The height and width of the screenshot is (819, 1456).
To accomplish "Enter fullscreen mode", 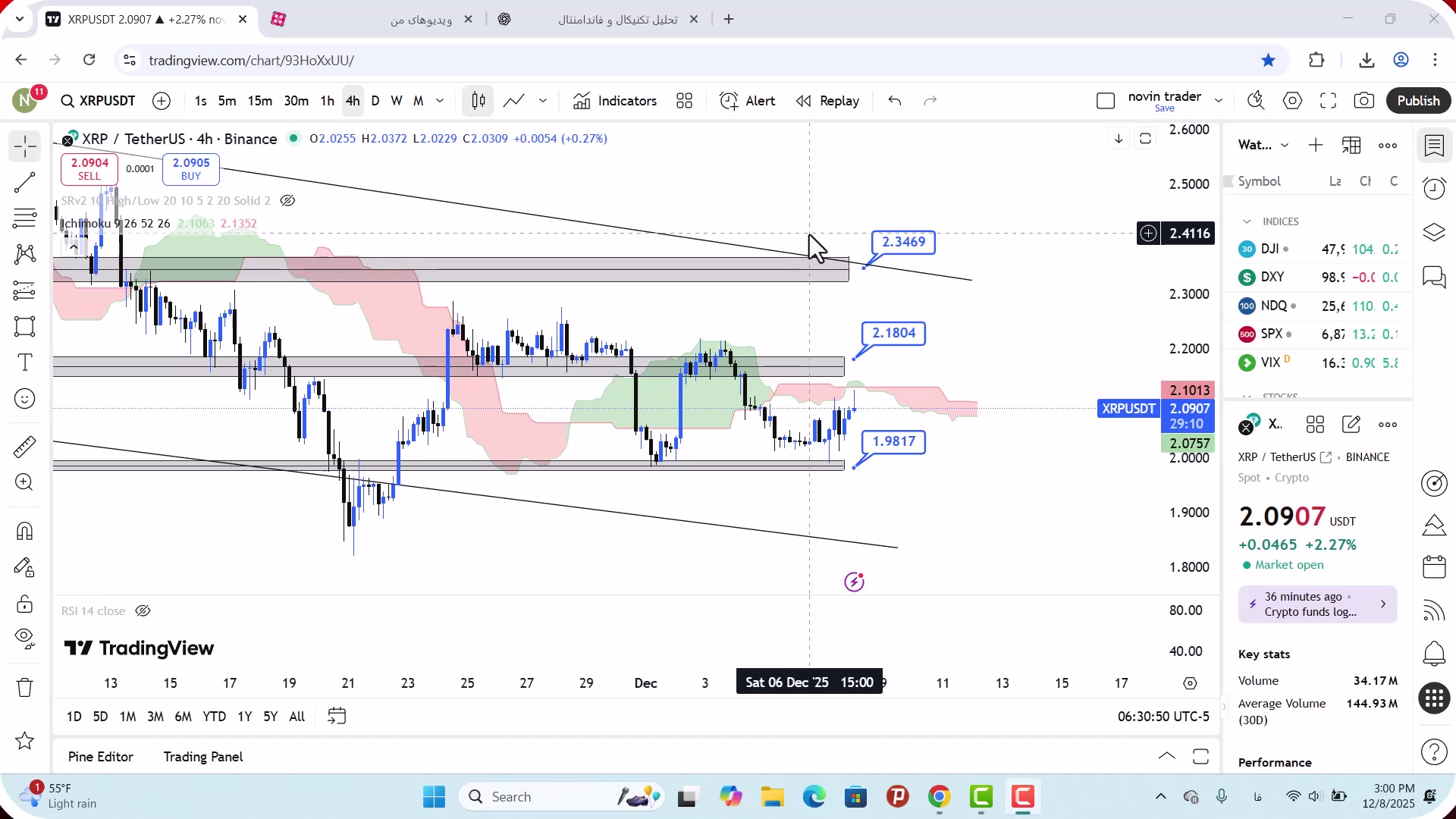I will click(x=1328, y=101).
